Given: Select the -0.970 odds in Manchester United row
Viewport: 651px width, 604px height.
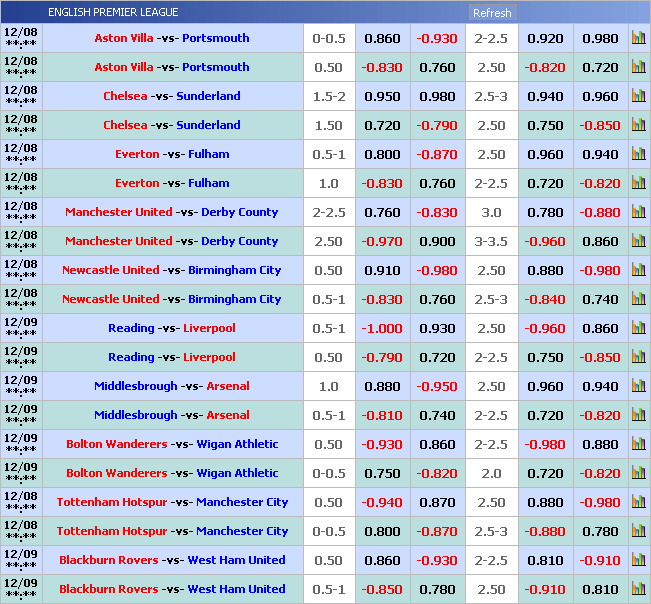Looking at the screenshot, I should [382, 241].
